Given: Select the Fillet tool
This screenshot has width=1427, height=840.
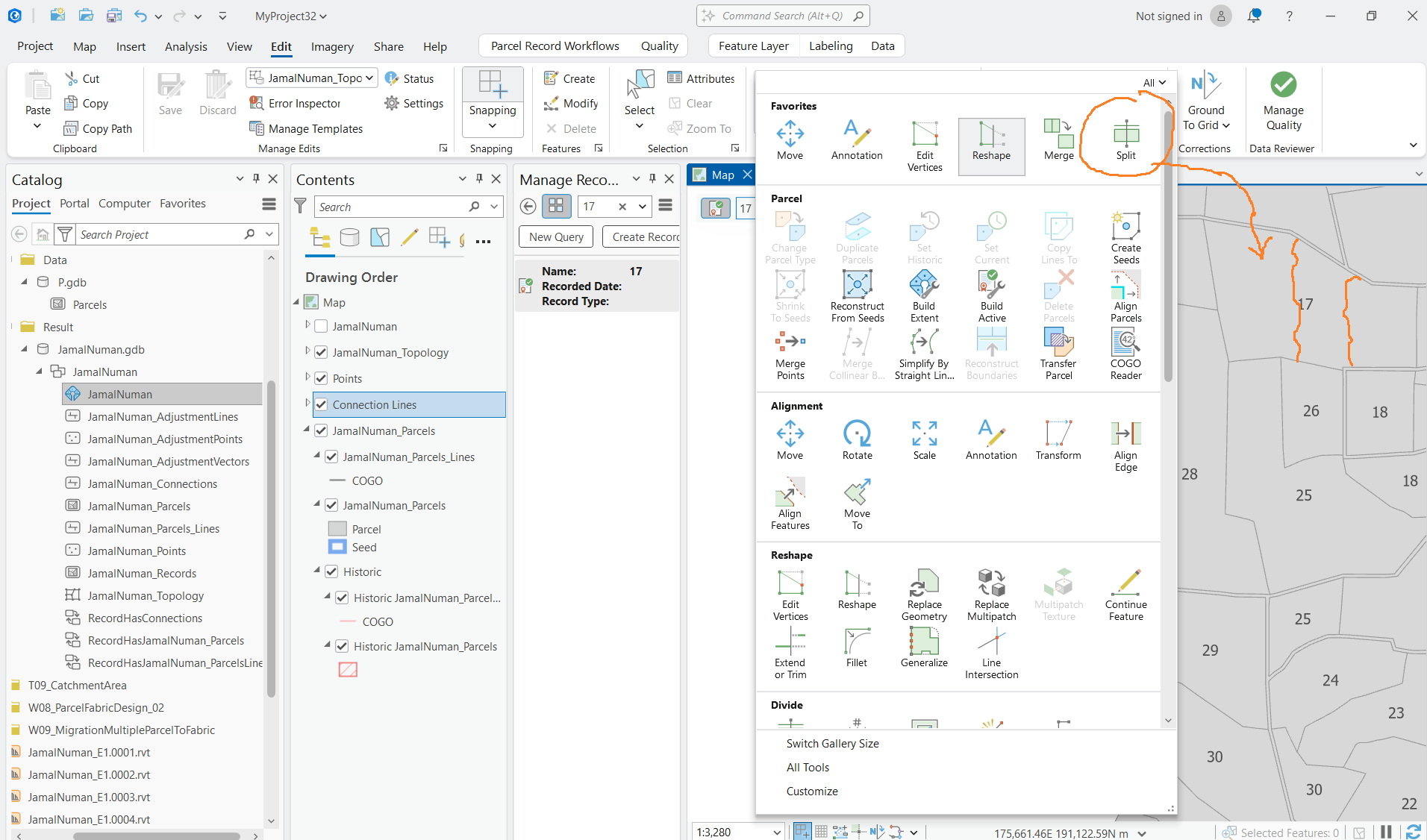Looking at the screenshot, I should point(857,648).
